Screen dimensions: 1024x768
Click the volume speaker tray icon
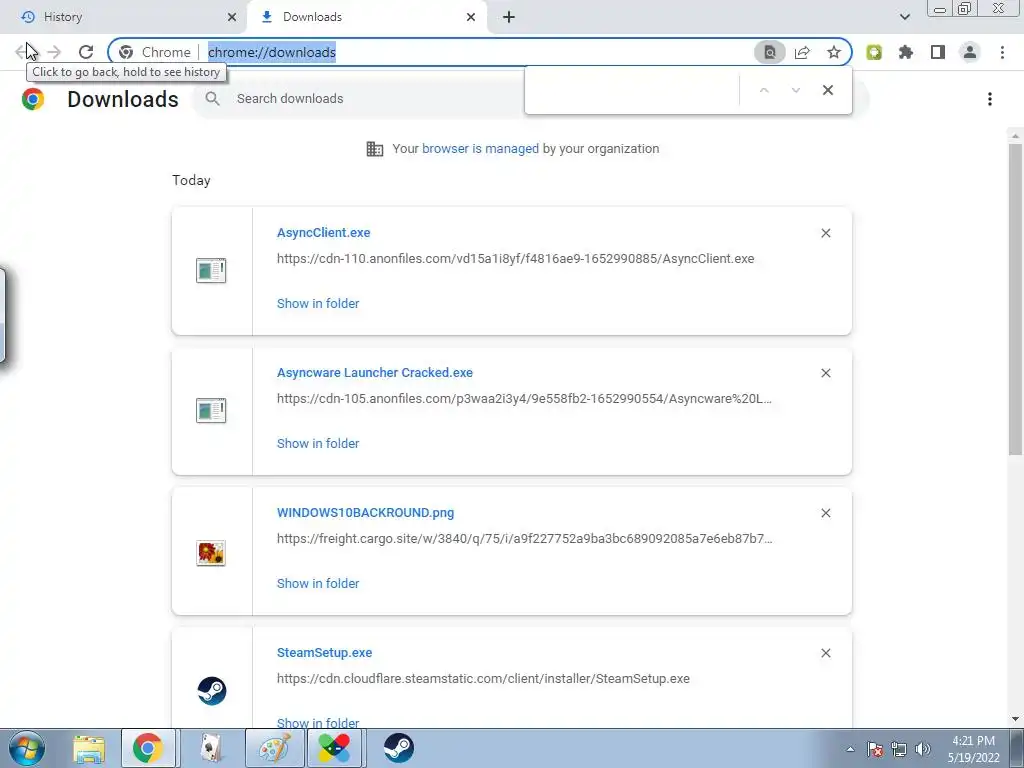tap(923, 749)
